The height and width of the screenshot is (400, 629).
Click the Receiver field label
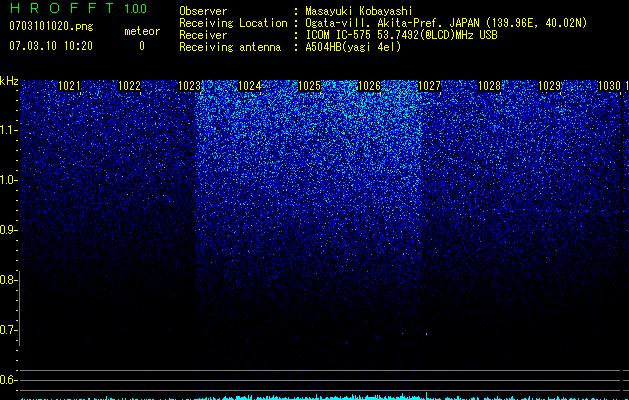(203, 35)
